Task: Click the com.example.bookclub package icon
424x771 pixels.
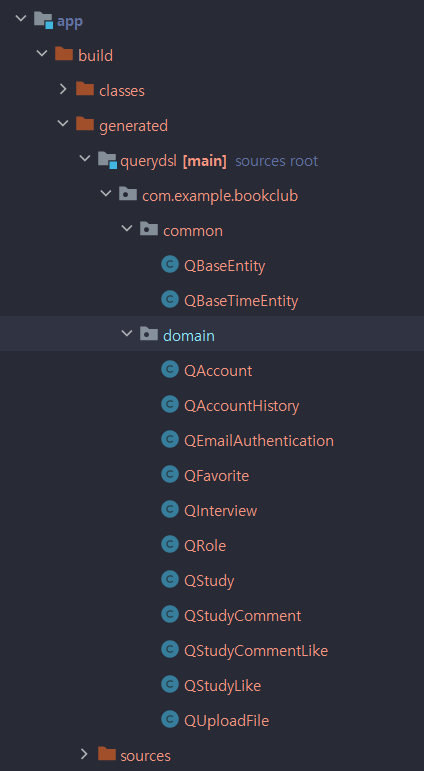Action: tap(128, 195)
